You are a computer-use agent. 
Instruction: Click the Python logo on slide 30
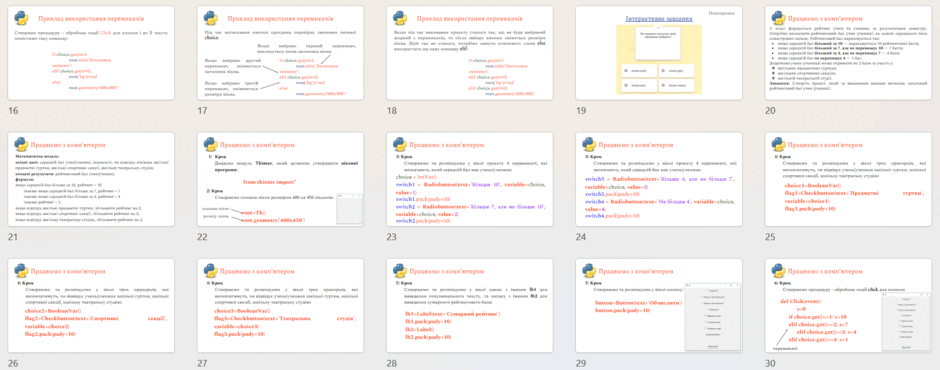778,270
